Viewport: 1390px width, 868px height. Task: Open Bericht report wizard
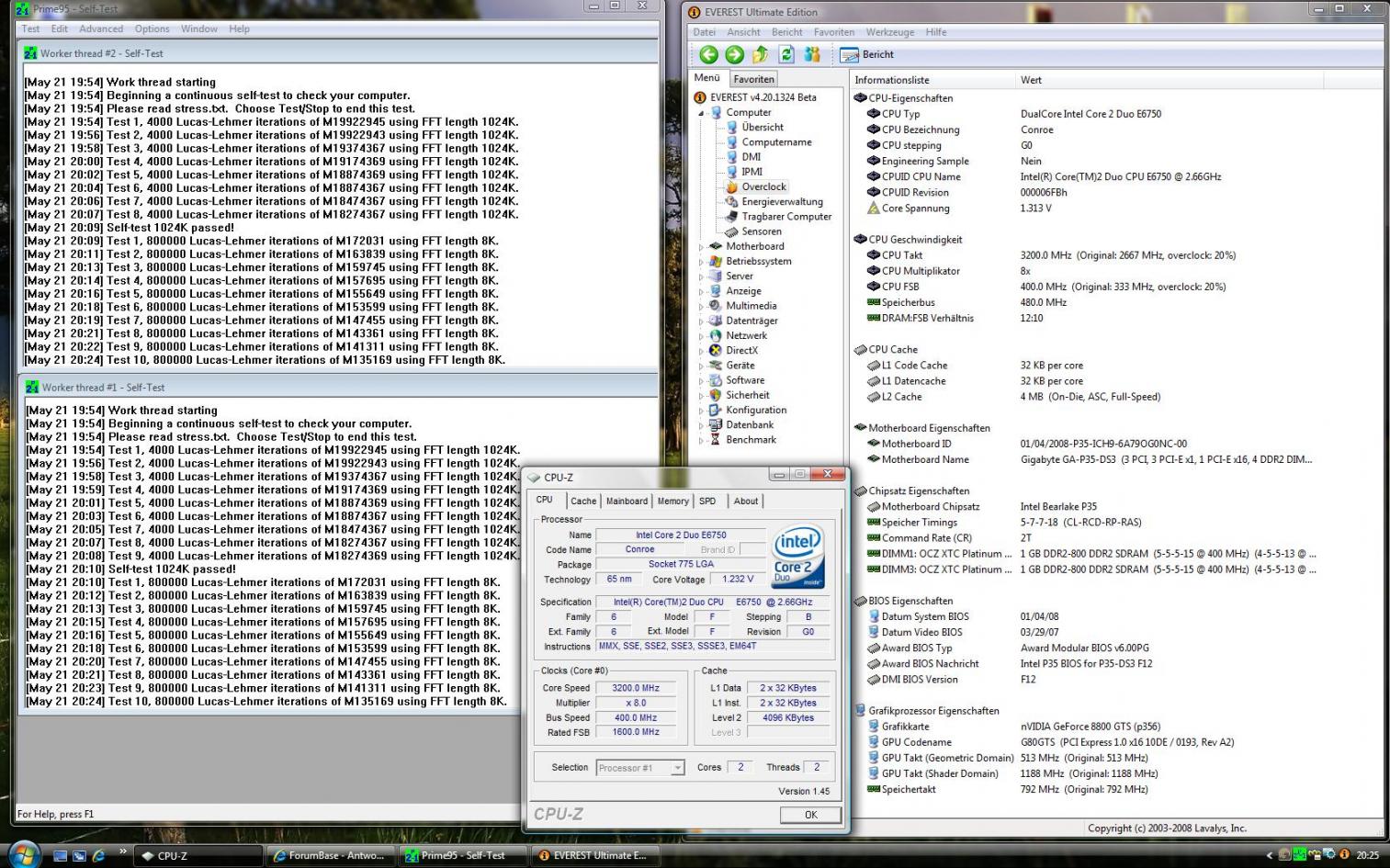pos(867,55)
